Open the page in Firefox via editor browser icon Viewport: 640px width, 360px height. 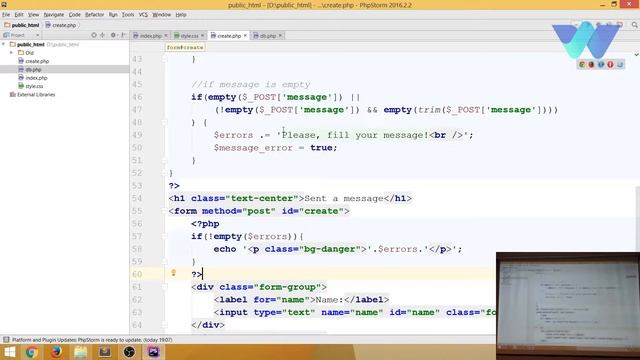(591, 64)
